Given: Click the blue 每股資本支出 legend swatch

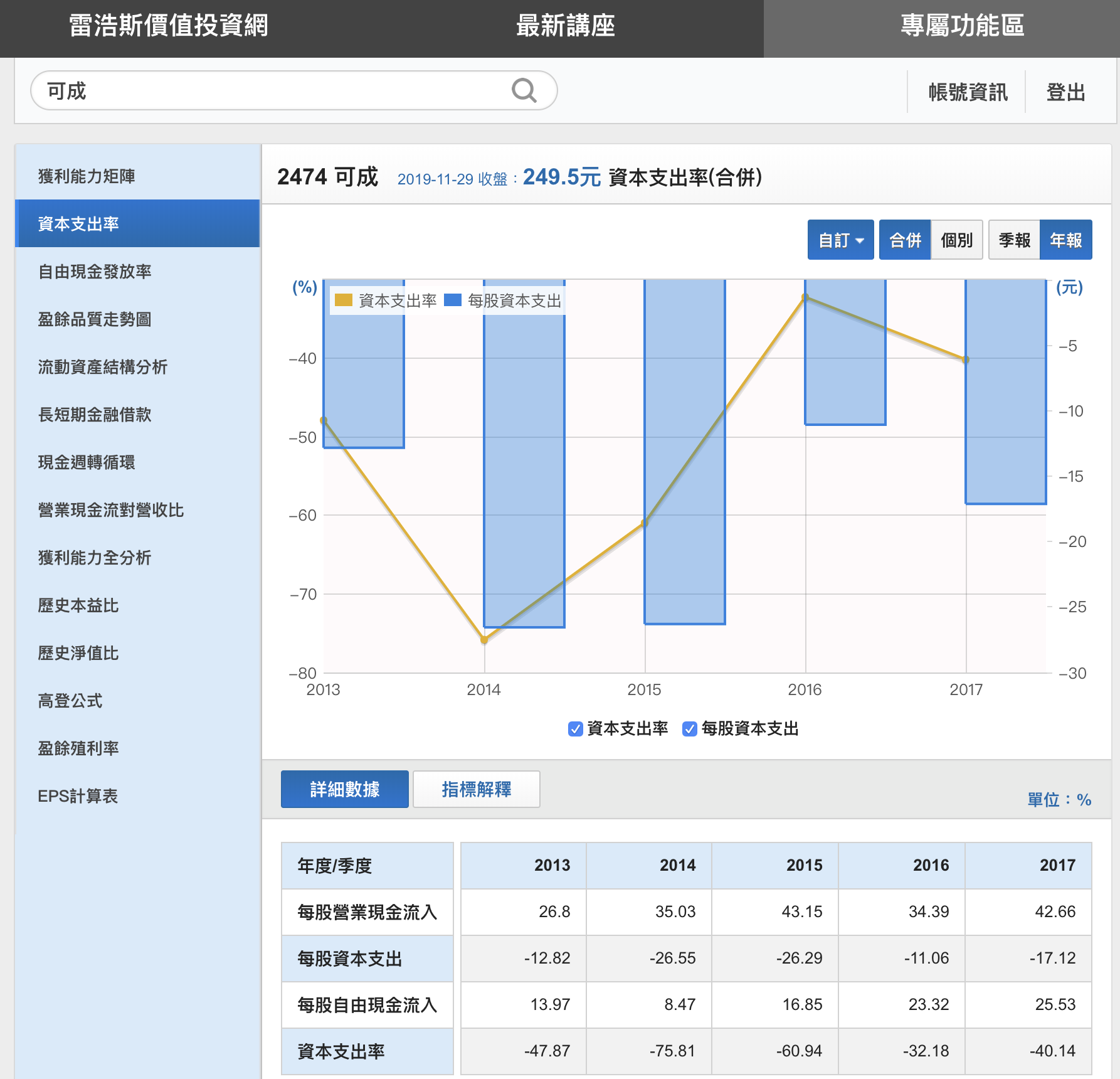Looking at the screenshot, I should tap(452, 300).
